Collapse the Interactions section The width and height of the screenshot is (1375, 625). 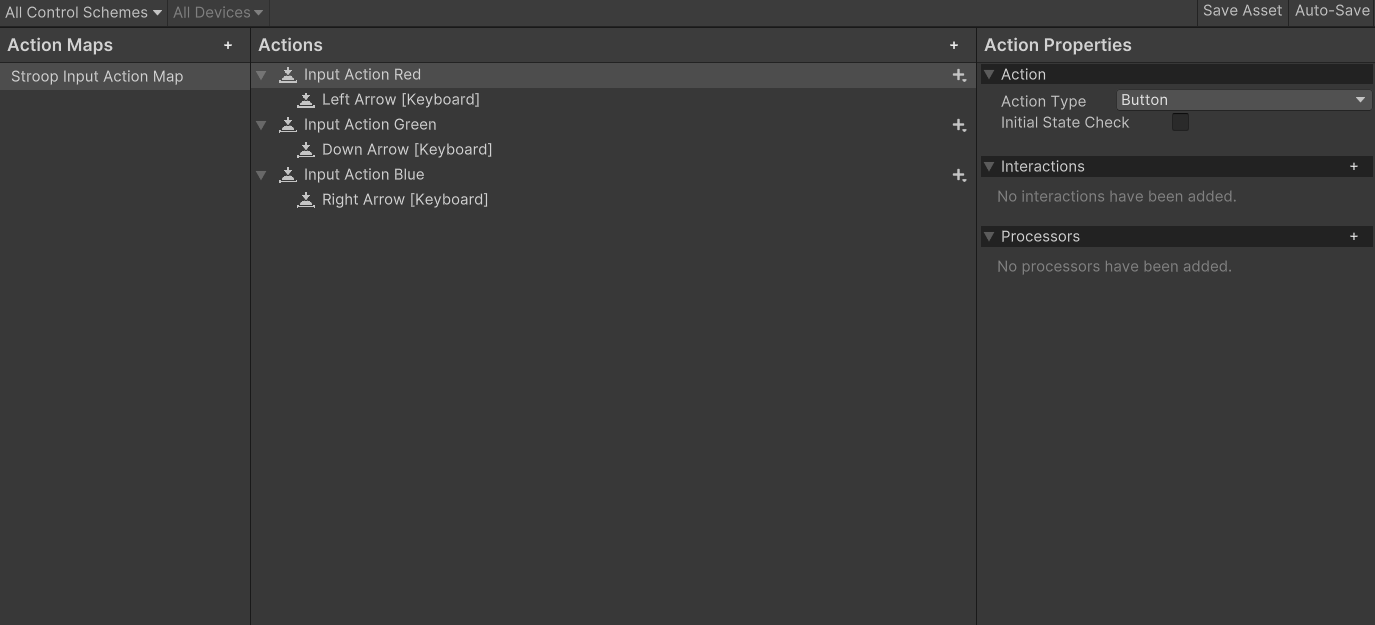[989, 167]
